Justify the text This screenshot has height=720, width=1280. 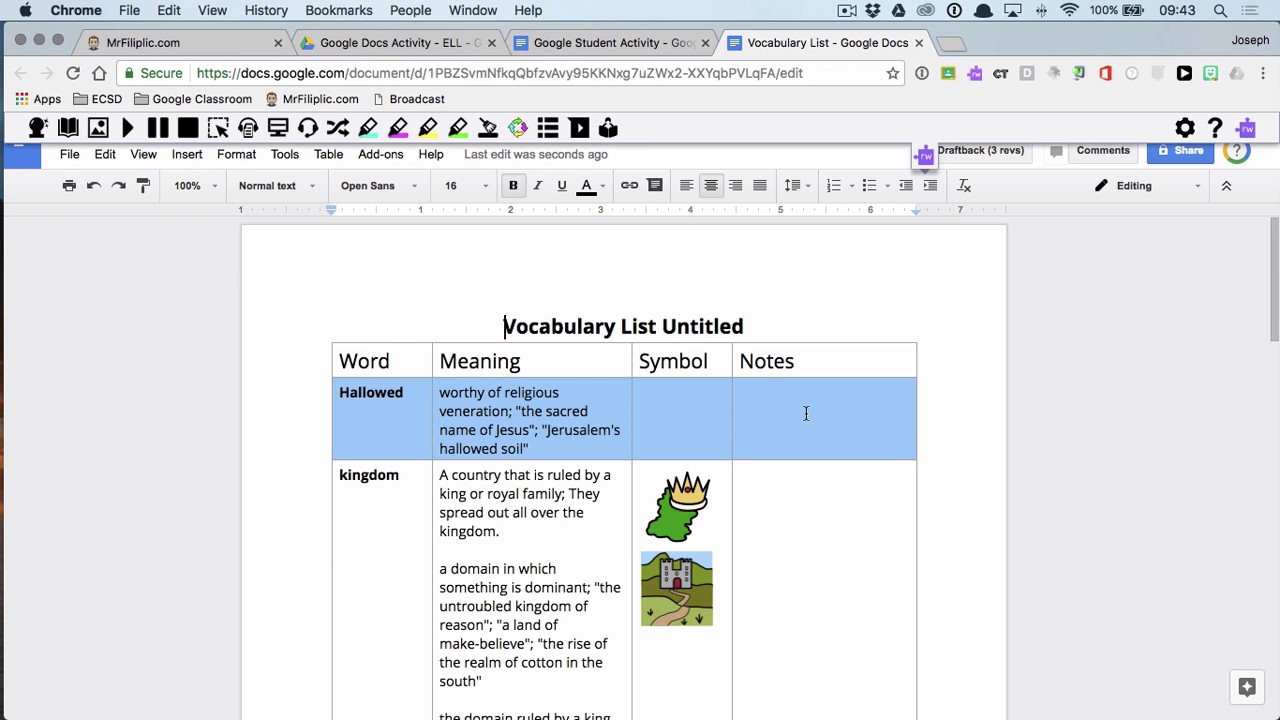click(x=760, y=186)
